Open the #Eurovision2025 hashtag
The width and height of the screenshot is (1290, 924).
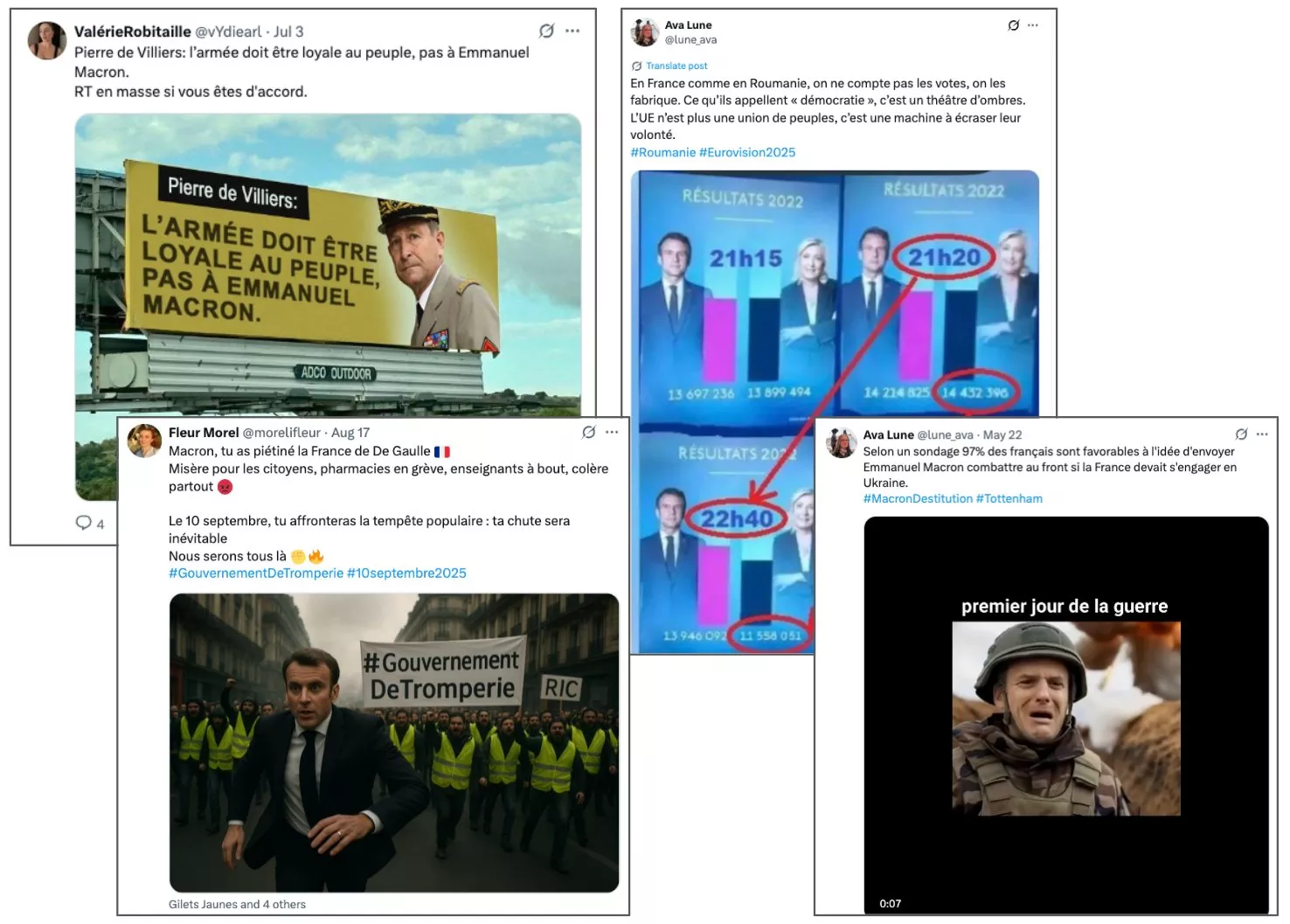[x=747, y=152]
